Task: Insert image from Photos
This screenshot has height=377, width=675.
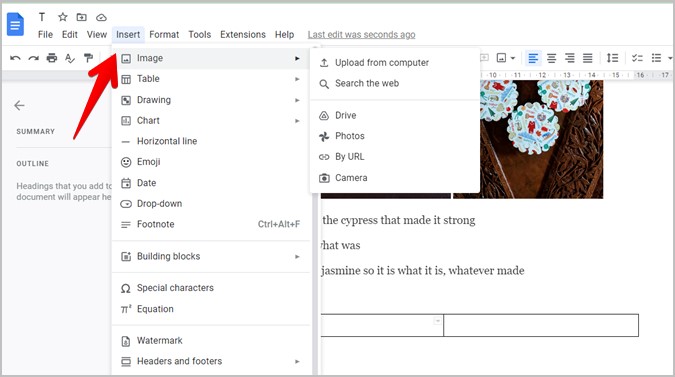Action: pyautogui.click(x=395, y=136)
